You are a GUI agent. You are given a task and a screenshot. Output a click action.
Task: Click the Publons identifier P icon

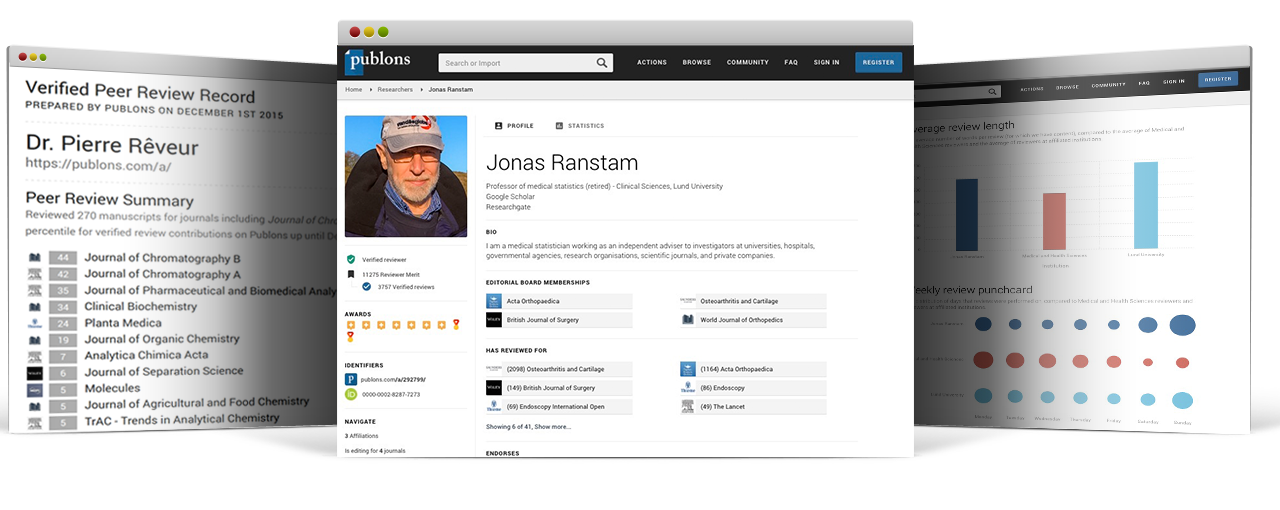tap(351, 380)
